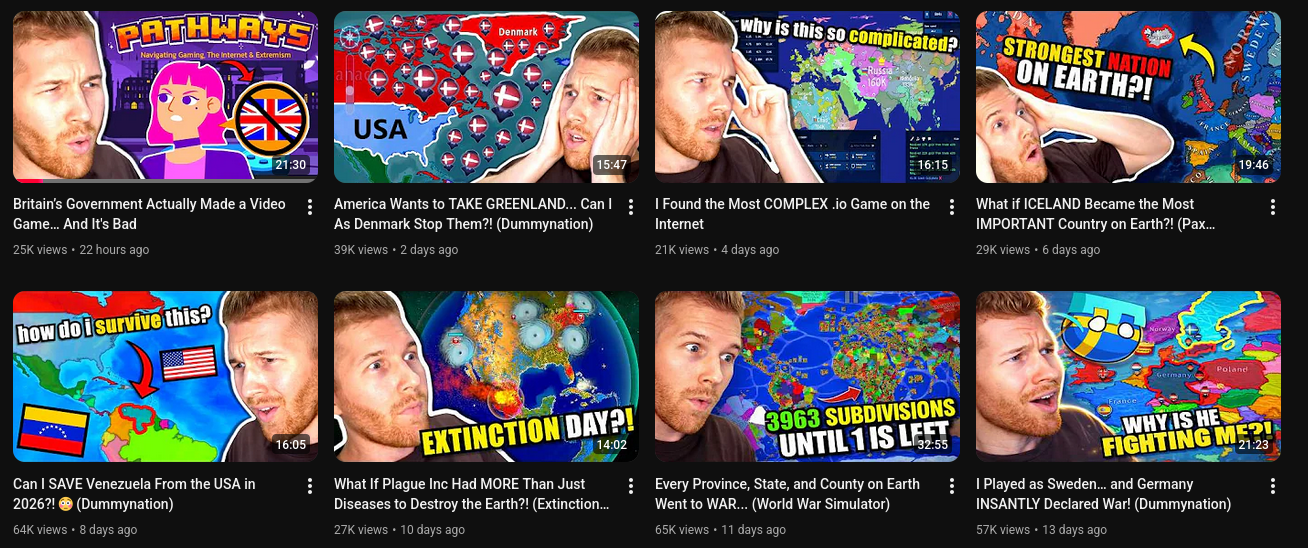Click title 'I Found the Most COMPLEX .io Game'

792,214
